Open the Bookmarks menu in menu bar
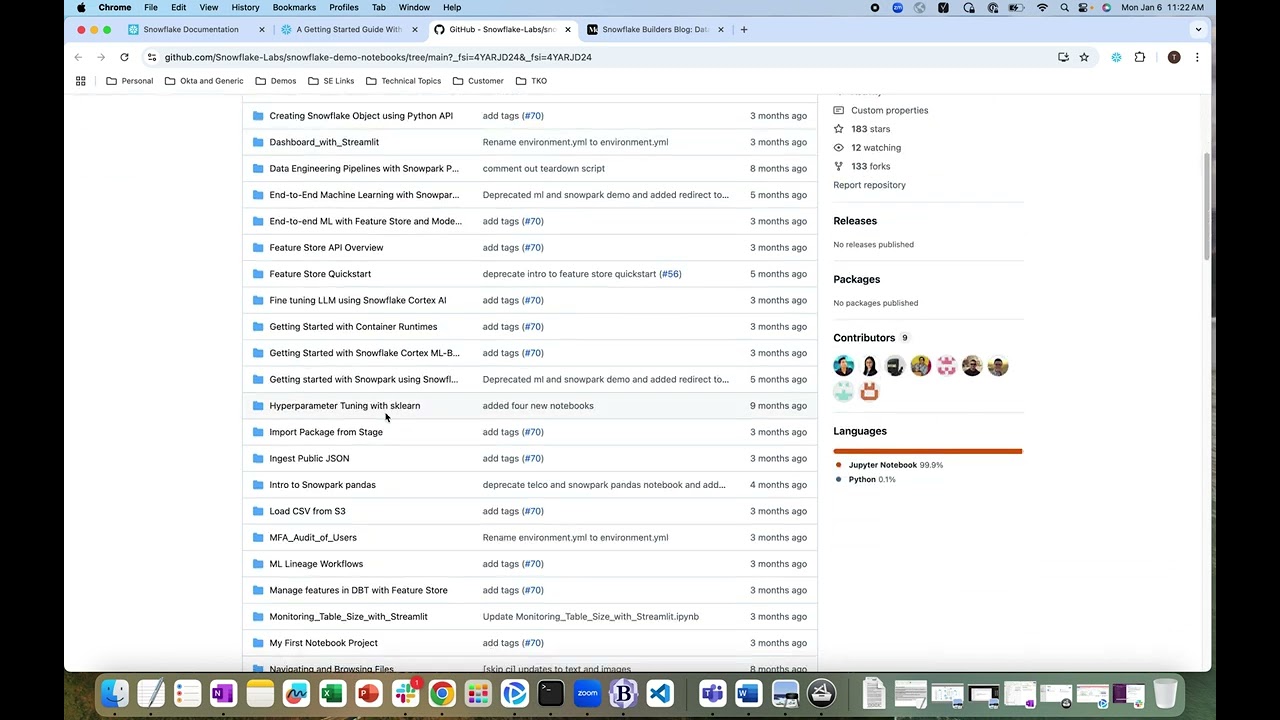 (x=294, y=7)
